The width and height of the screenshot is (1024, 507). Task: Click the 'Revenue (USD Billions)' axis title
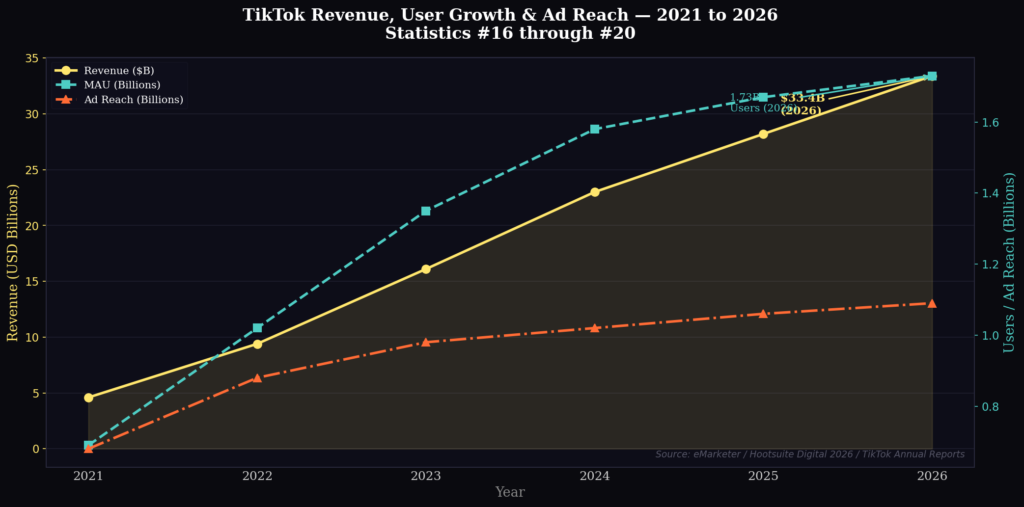point(12,262)
